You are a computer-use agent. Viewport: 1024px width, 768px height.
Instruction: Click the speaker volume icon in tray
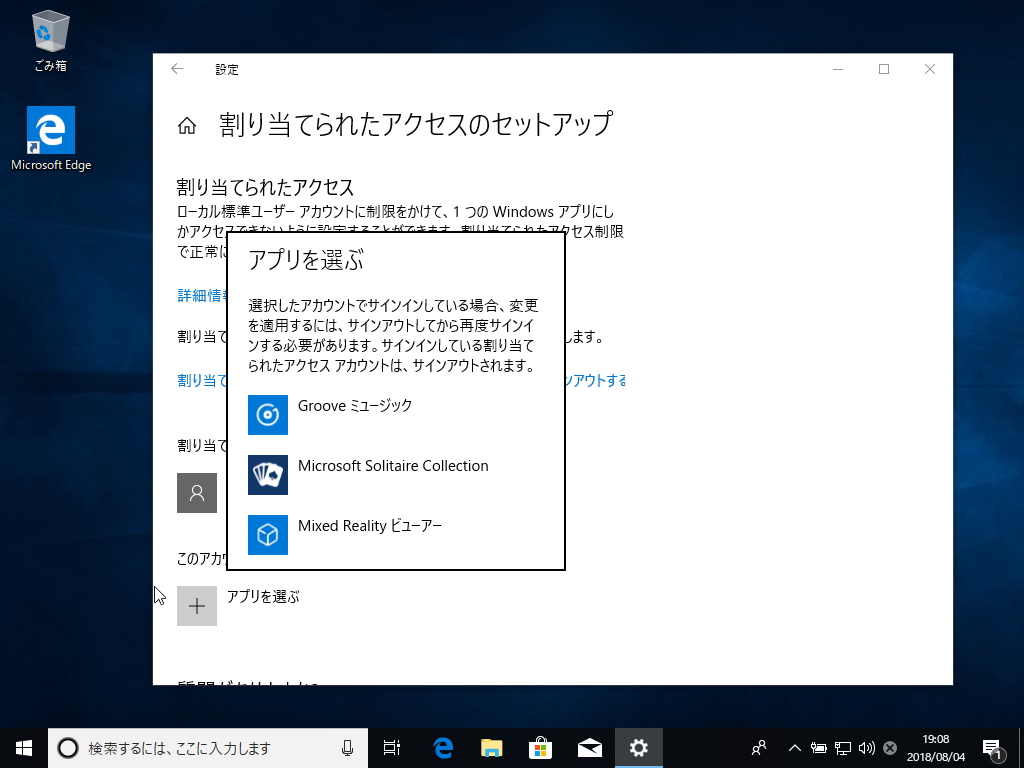point(866,747)
